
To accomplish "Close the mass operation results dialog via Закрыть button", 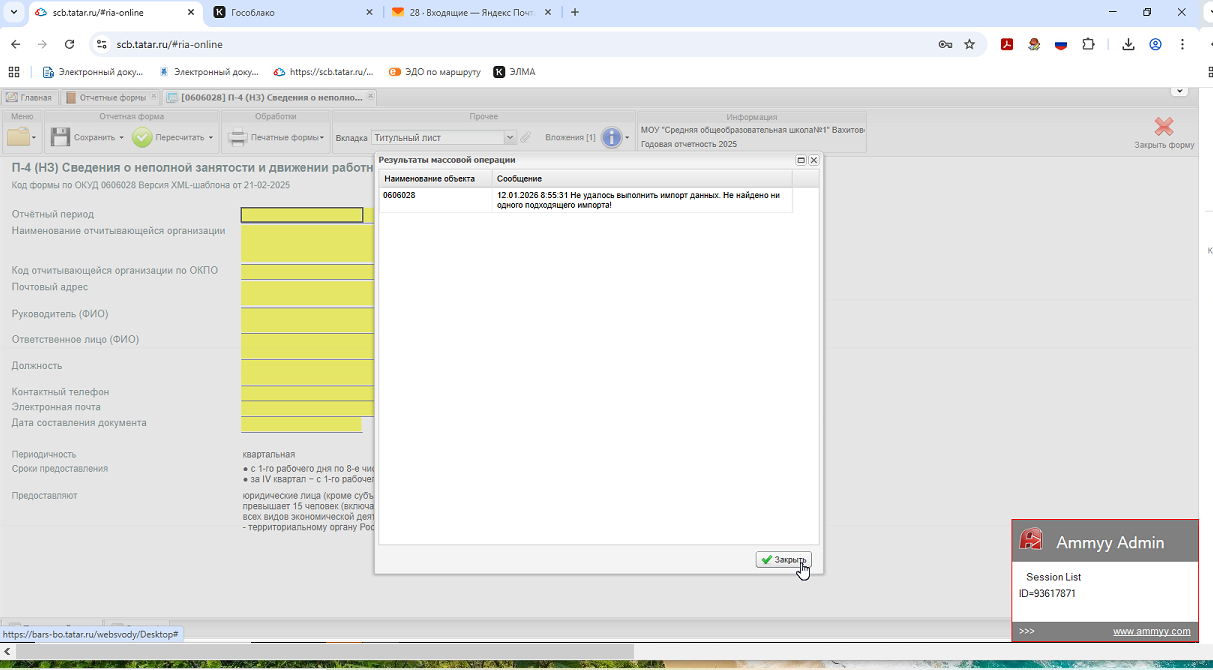I will pyautogui.click(x=783, y=560).
